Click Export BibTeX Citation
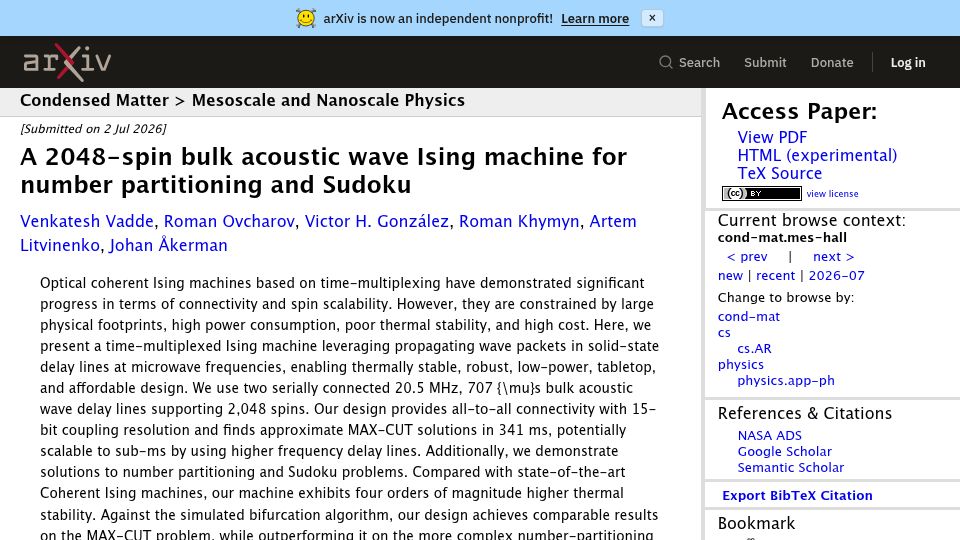Viewport: 960px width, 540px height. [797, 495]
